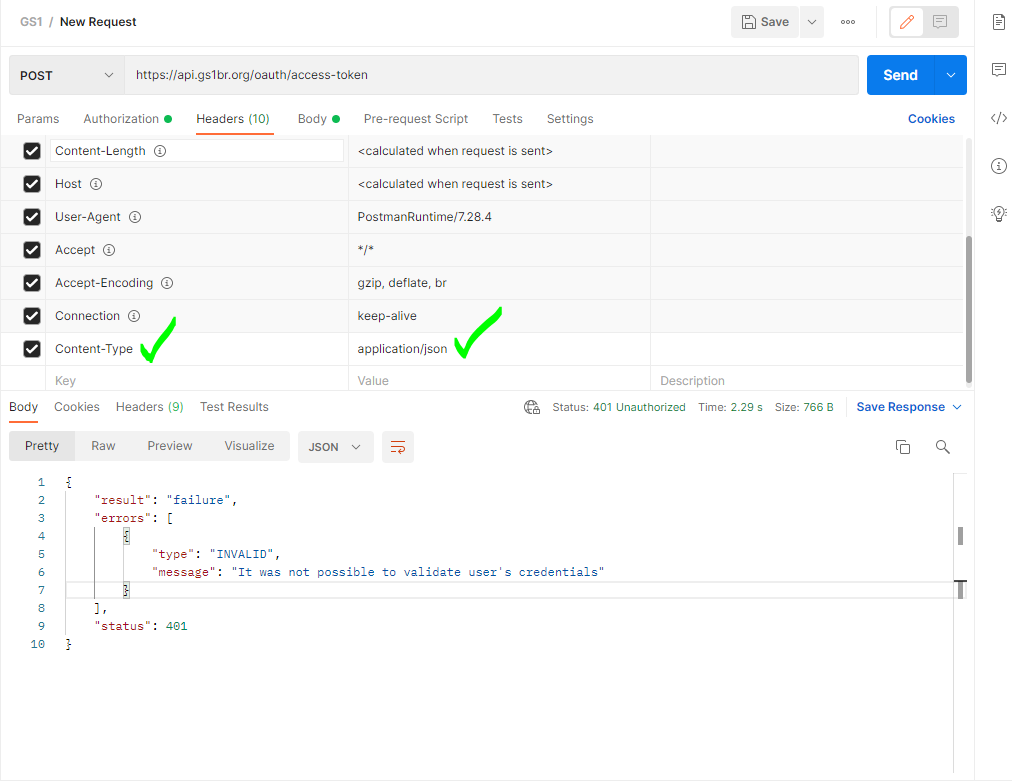The width and height of the screenshot is (1012, 781).
Task: Click the Send button
Action: (899, 75)
